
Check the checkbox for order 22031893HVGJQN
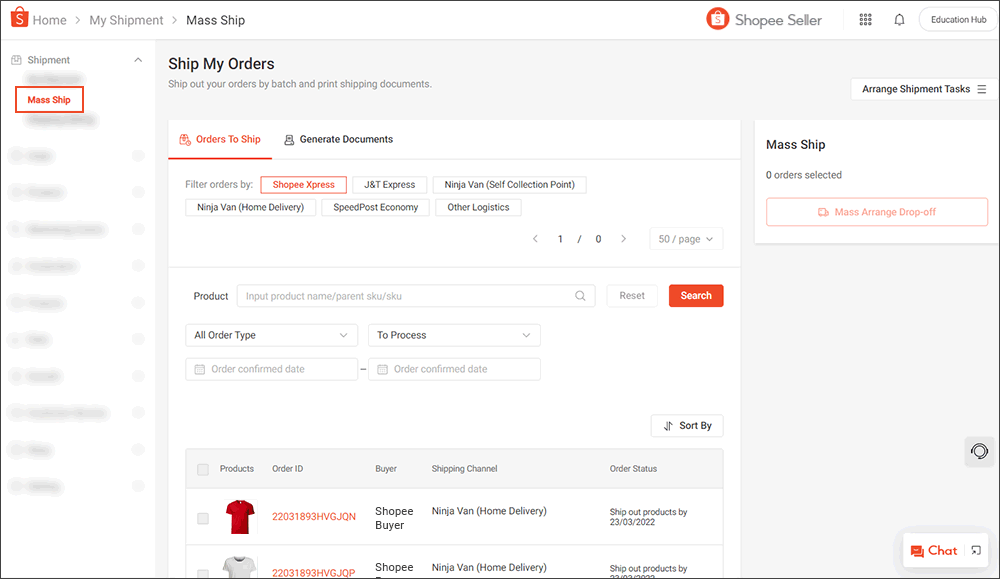203,519
